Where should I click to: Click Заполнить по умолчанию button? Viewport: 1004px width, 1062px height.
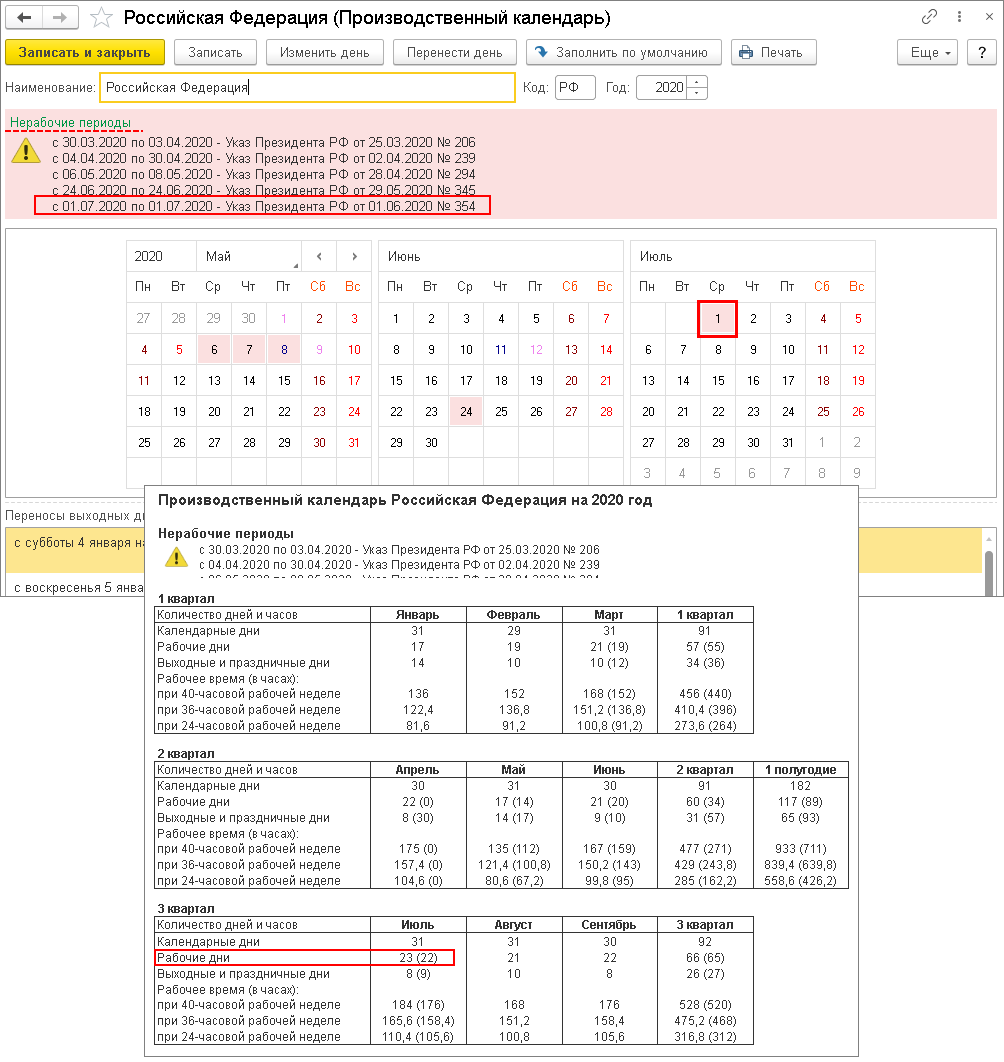tap(623, 52)
